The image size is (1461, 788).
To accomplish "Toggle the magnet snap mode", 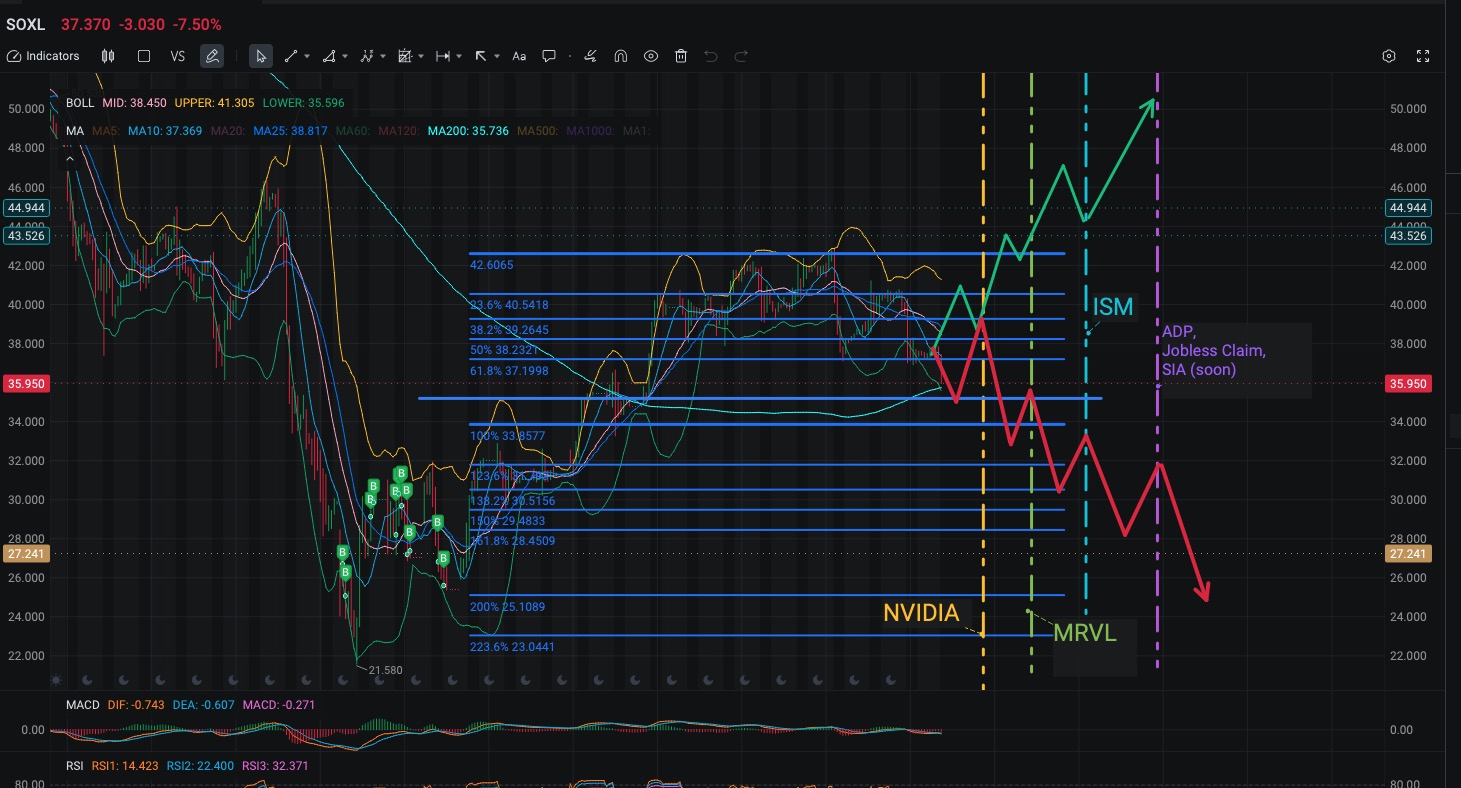I will pyautogui.click(x=620, y=56).
